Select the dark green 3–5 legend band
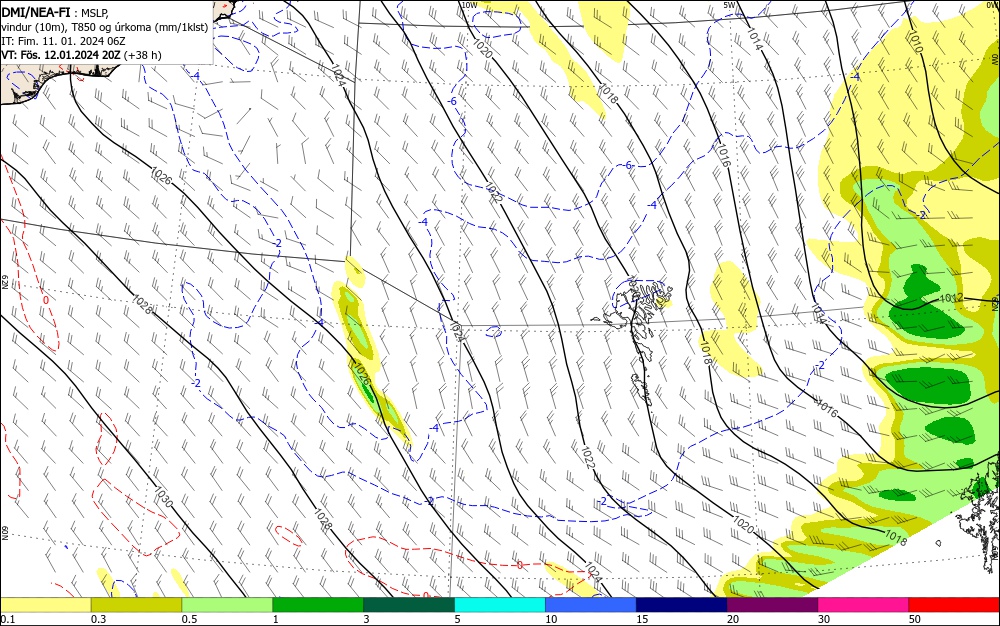This screenshot has height=626, width=1000. (409, 605)
